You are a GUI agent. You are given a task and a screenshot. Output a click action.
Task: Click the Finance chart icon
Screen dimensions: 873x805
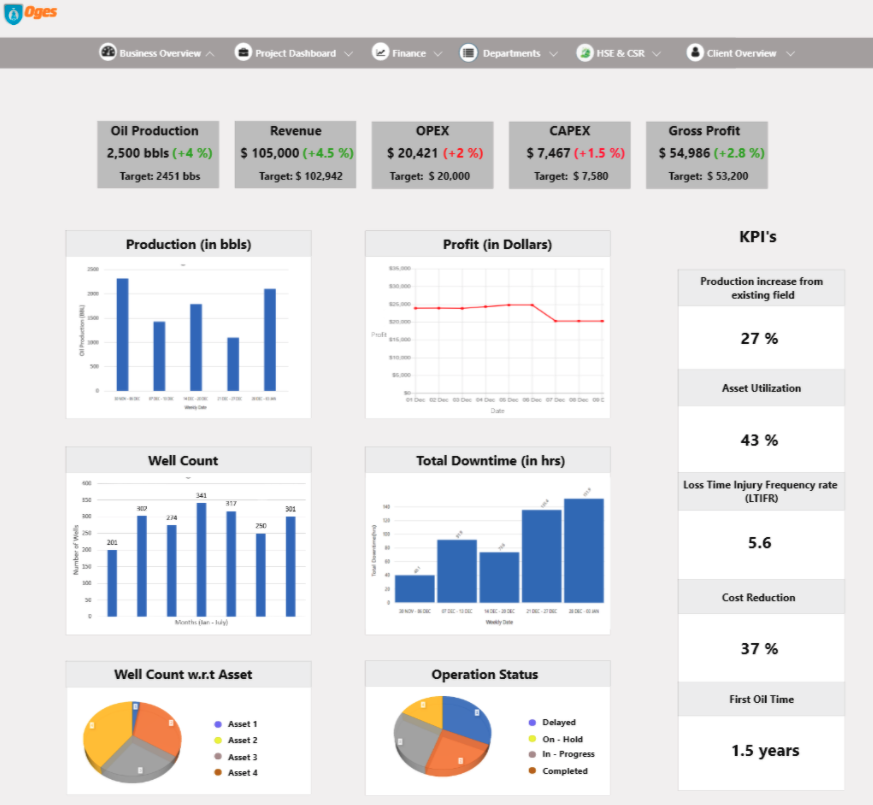[380, 52]
